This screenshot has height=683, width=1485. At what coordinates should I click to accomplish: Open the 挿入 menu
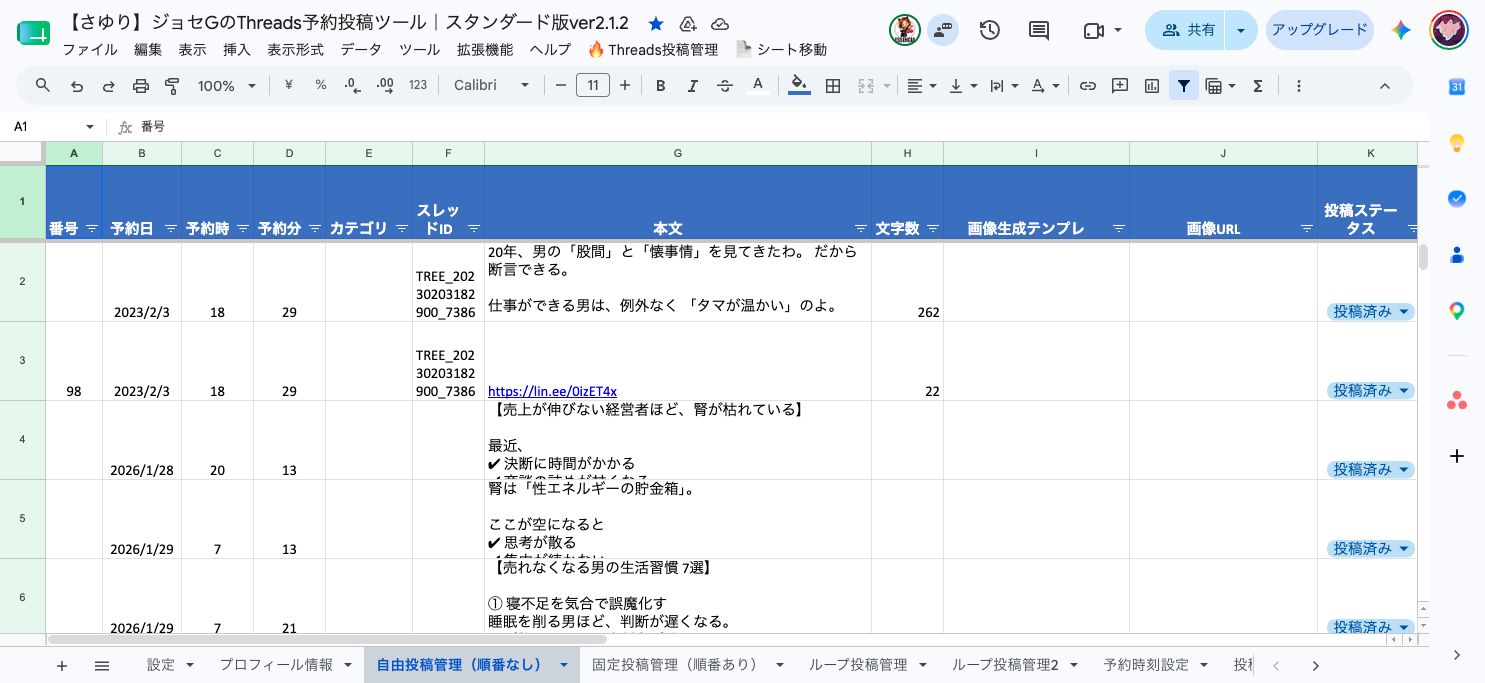click(x=237, y=49)
